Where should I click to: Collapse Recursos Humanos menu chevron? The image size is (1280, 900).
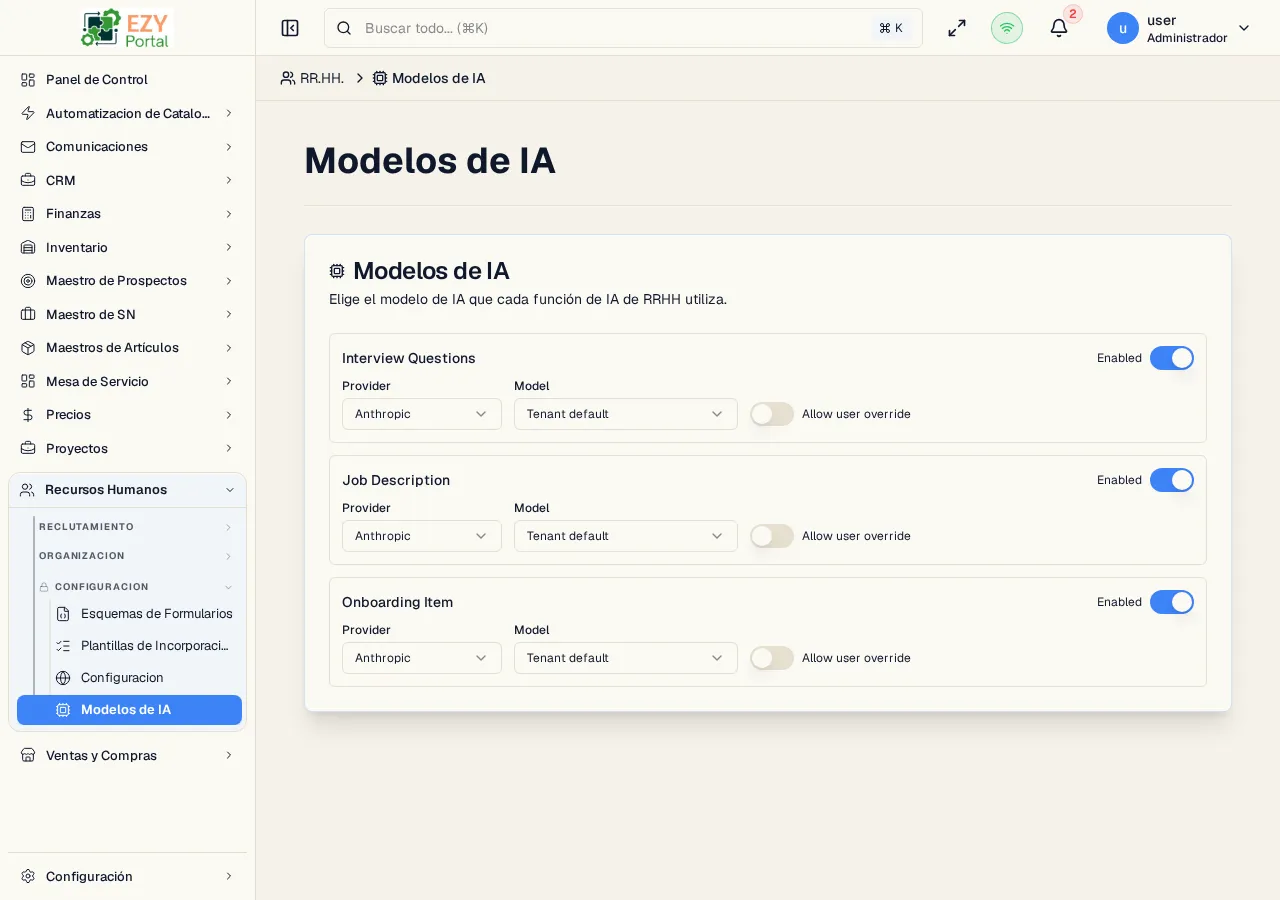(x=230, y=490)
